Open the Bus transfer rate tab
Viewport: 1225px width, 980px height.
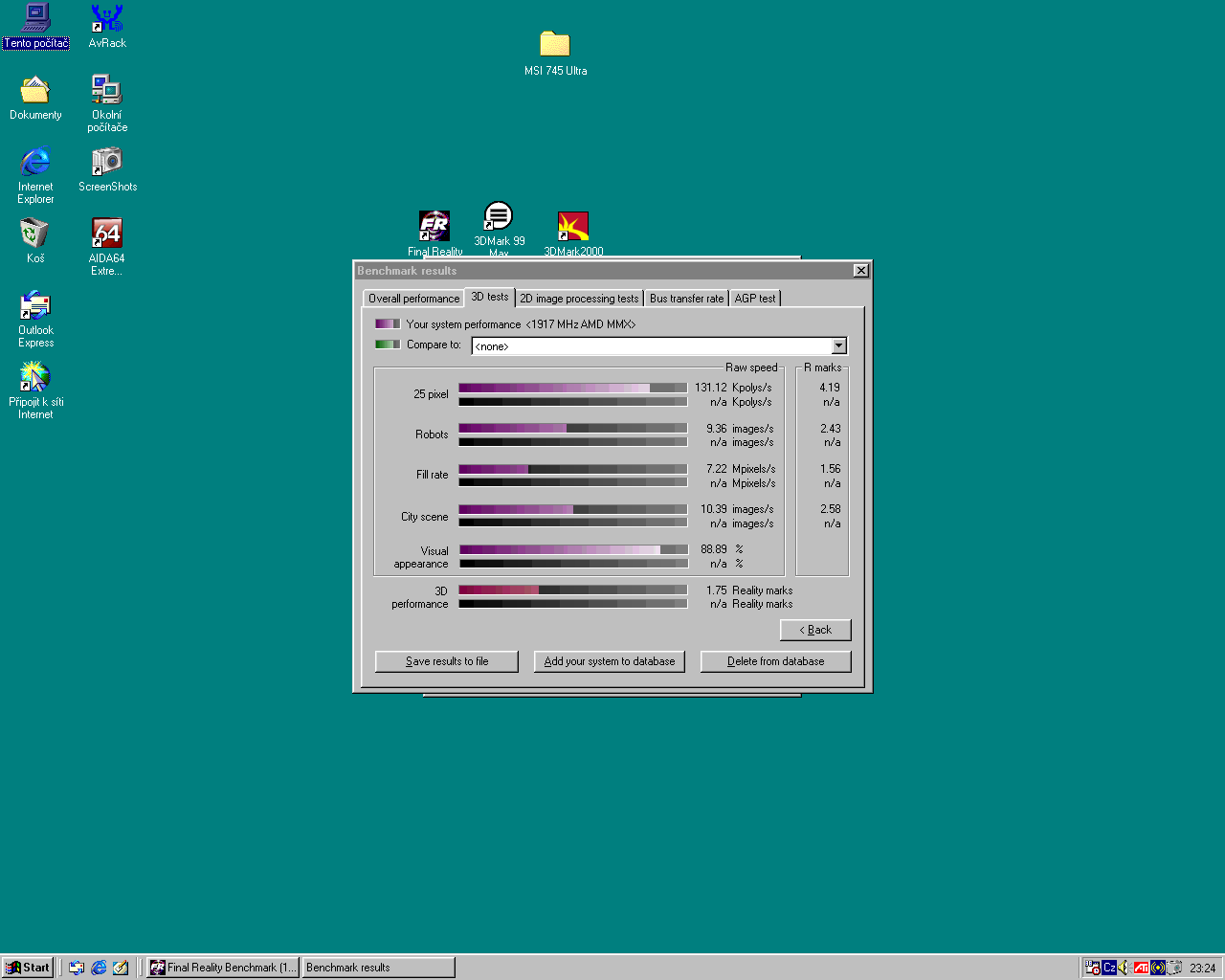coord(686,299)
